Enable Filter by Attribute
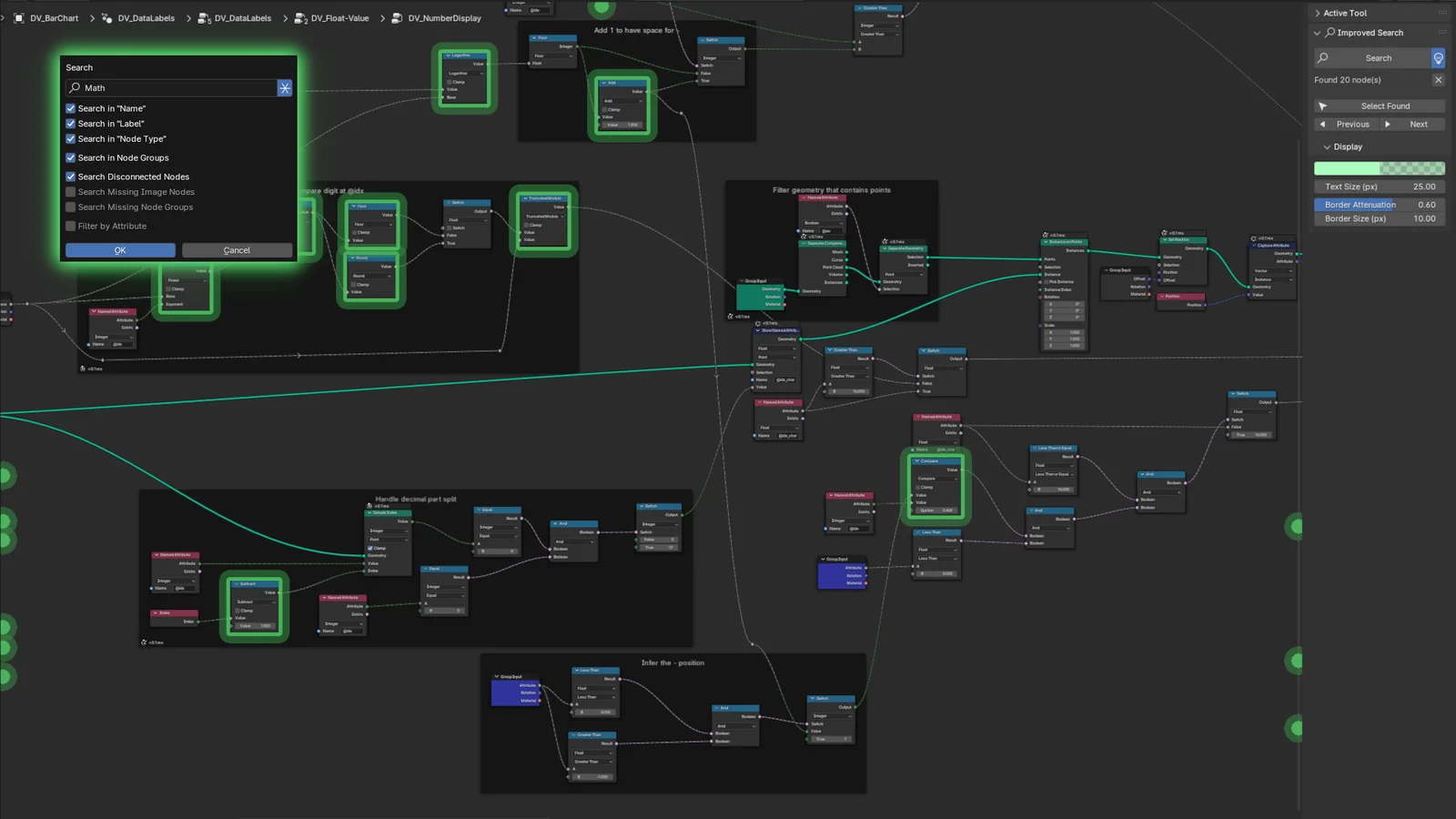The width and height of the screenshot is (1456, 819). pos(70,226)
